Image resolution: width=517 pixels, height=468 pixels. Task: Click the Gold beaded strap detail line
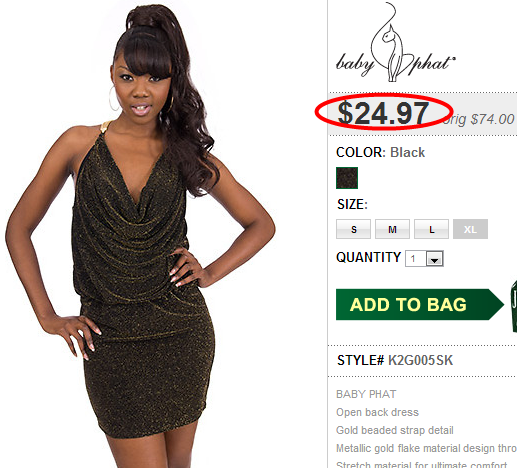pos(395,430)
